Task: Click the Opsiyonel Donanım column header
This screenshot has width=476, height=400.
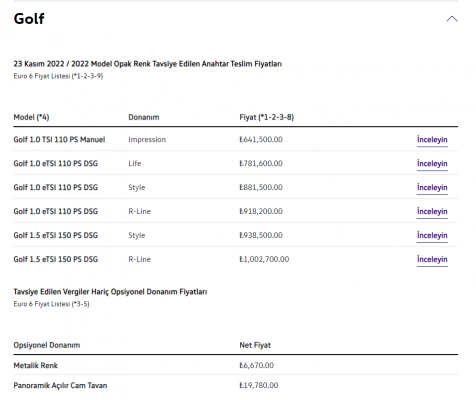Action: [x=47, y=345]
